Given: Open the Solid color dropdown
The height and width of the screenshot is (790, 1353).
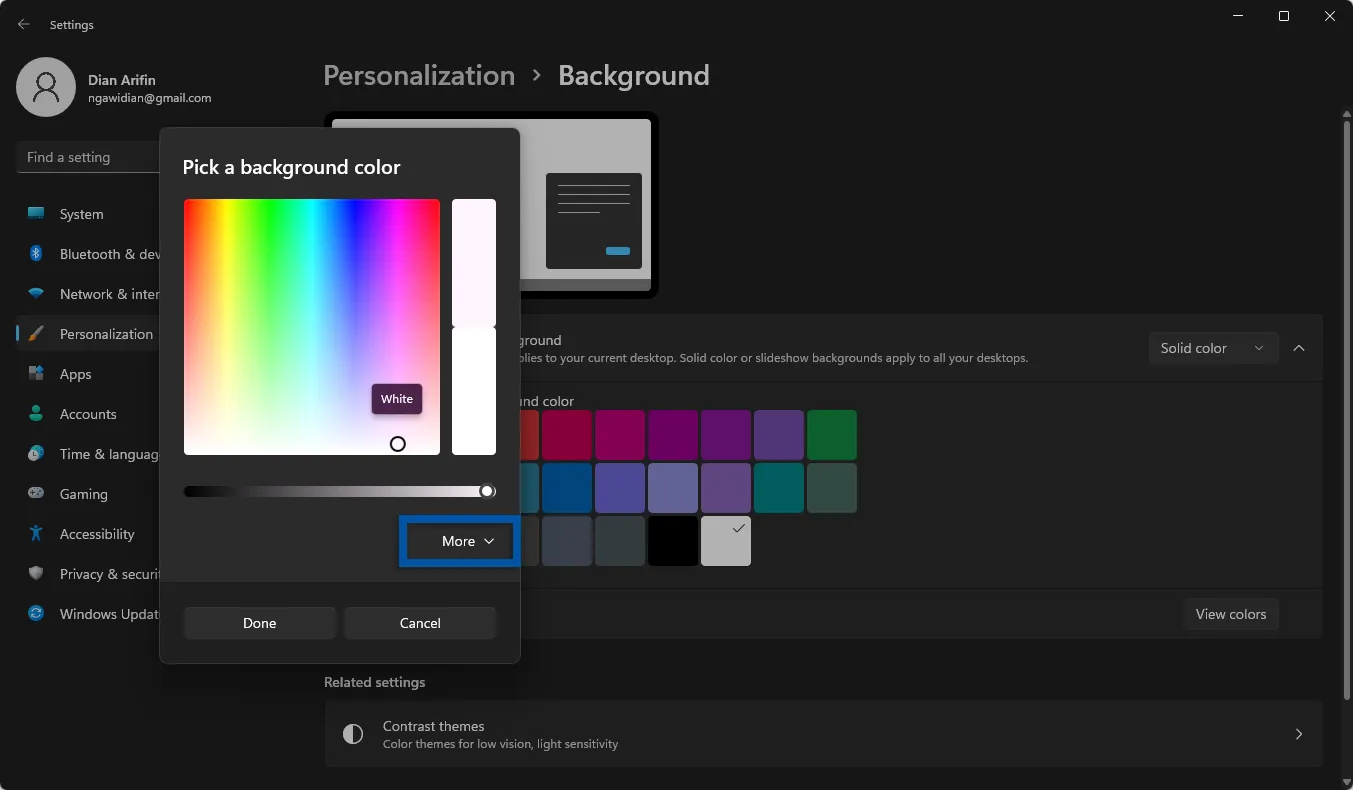Looking at the screenshot, I should (x=1213, y=348).
